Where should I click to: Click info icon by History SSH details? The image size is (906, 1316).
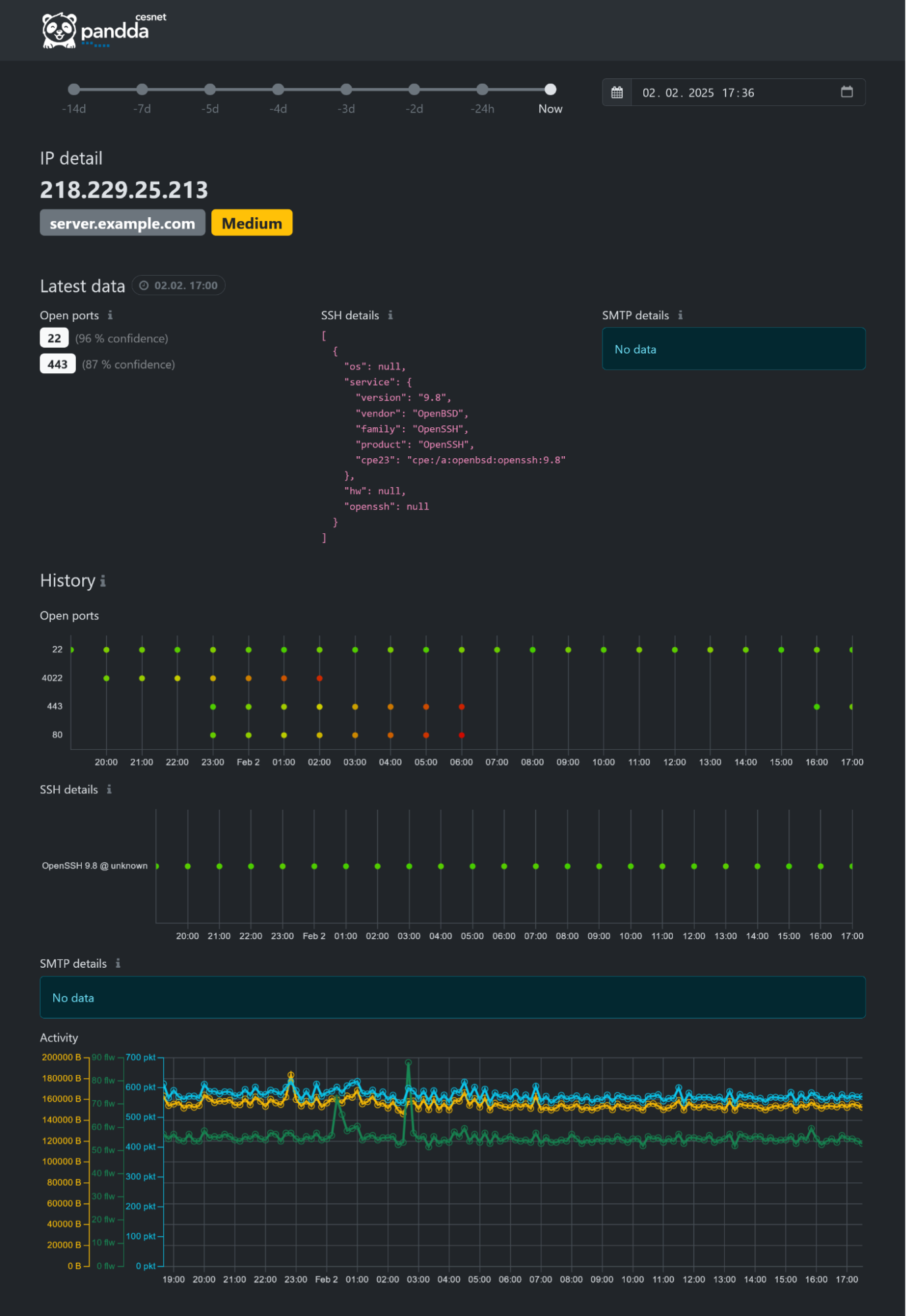coord(109,789)
